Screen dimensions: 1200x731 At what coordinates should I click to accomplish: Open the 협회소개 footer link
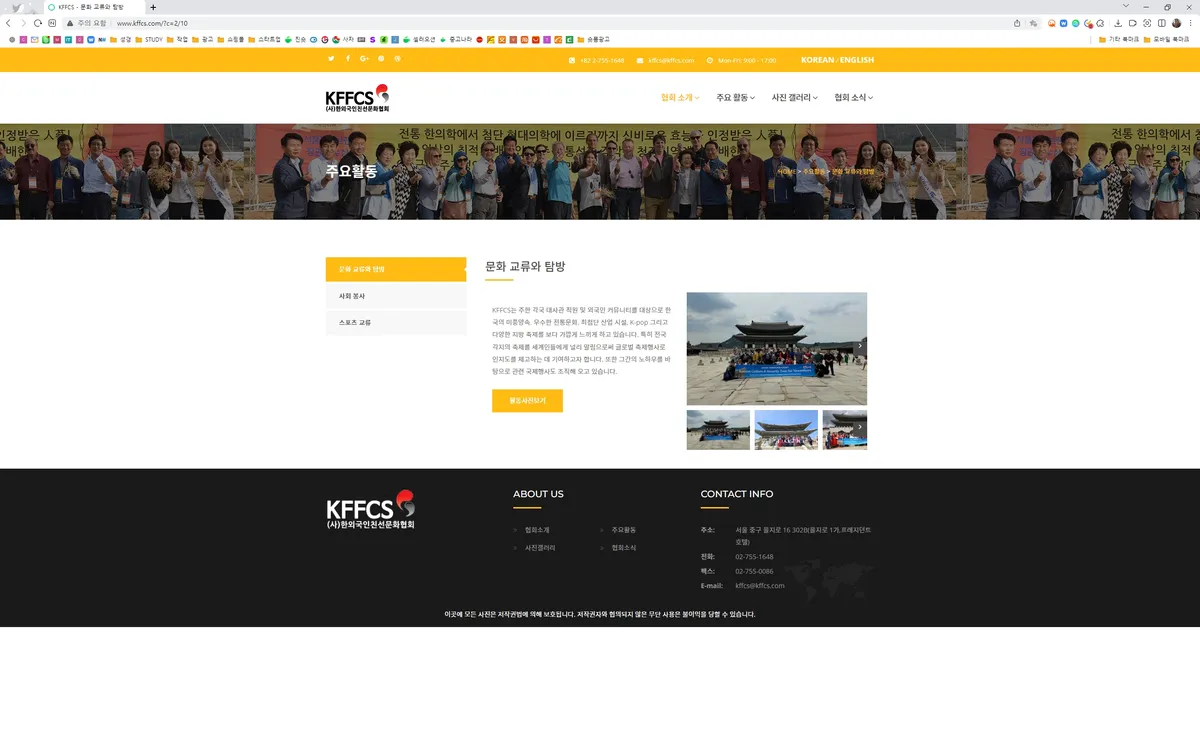click(x=537, y=530)
